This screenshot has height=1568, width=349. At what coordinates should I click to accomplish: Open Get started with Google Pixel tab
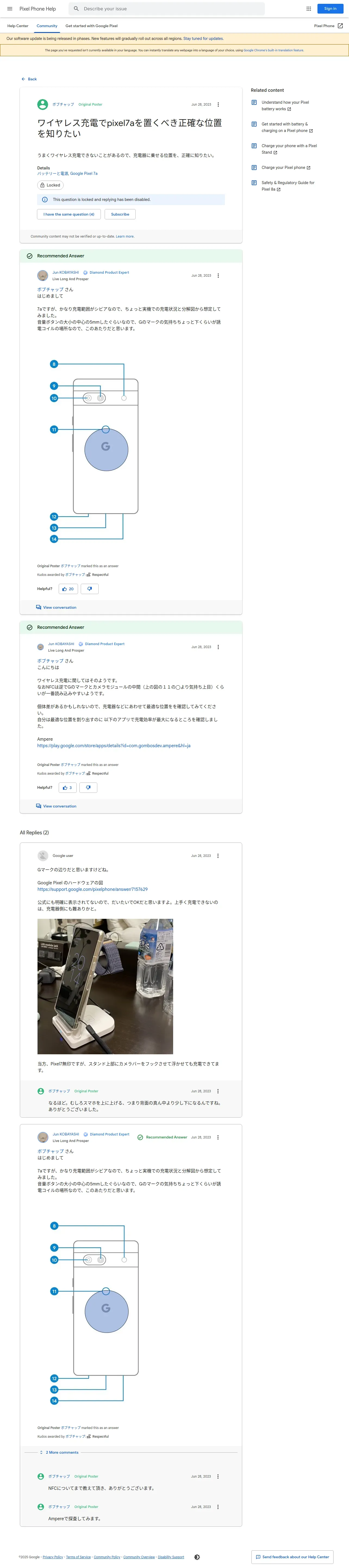[91, 26]
